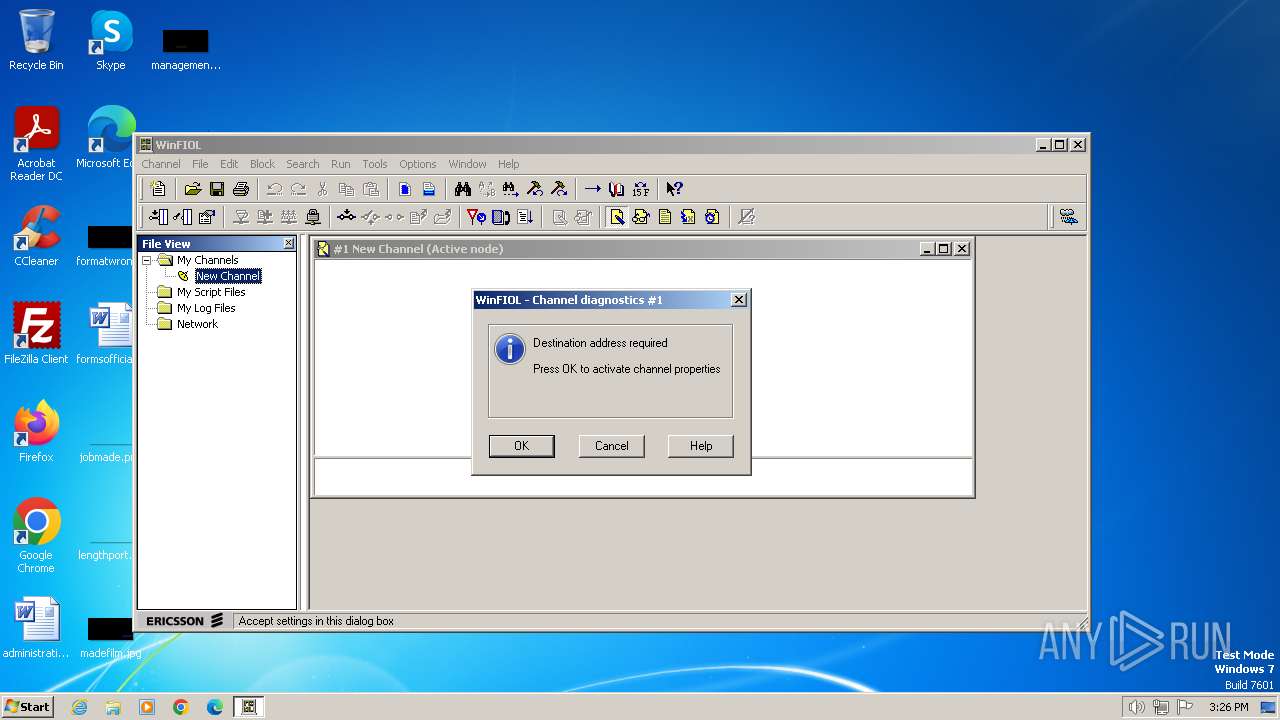The image size is (1280, 720).
Task: Select My Script Files folder
Action: click(211, 292)
